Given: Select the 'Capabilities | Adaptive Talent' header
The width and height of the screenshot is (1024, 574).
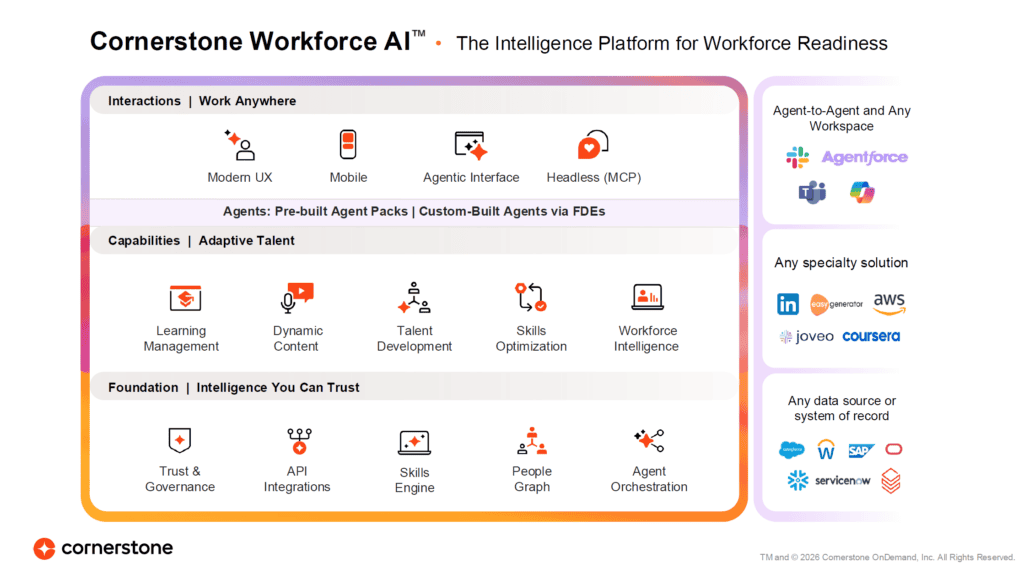Looking at the screenshot, I should (201, 240).
